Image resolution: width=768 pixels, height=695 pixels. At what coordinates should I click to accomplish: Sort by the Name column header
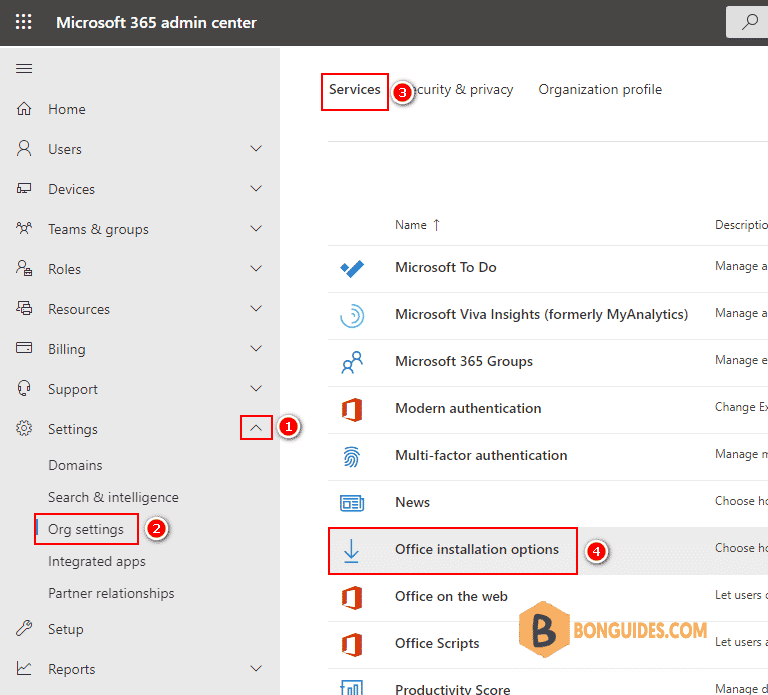[x=417, y=225]
